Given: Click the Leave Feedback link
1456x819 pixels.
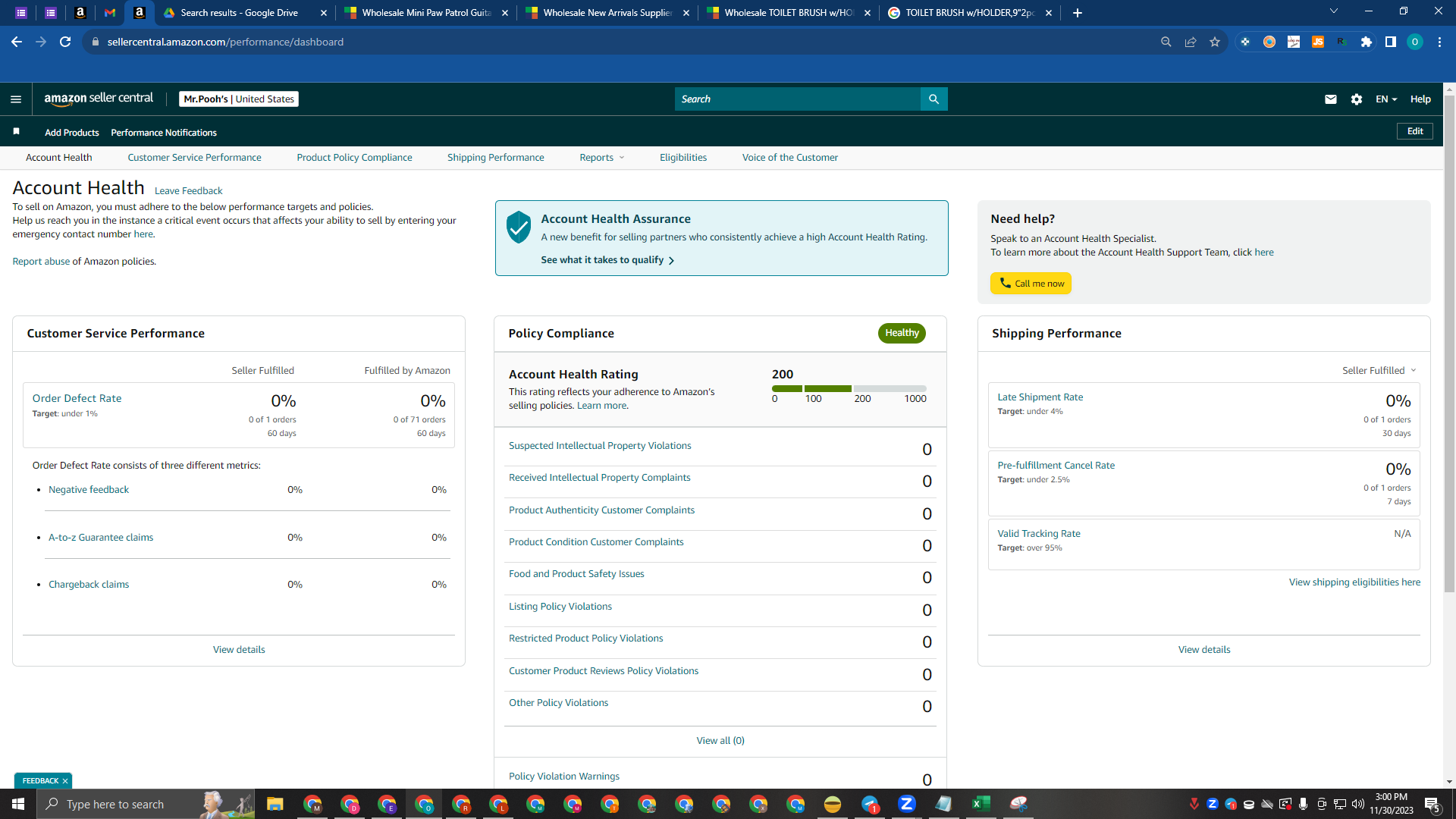Looking at the screenshot, I should [x=188, y=191].
